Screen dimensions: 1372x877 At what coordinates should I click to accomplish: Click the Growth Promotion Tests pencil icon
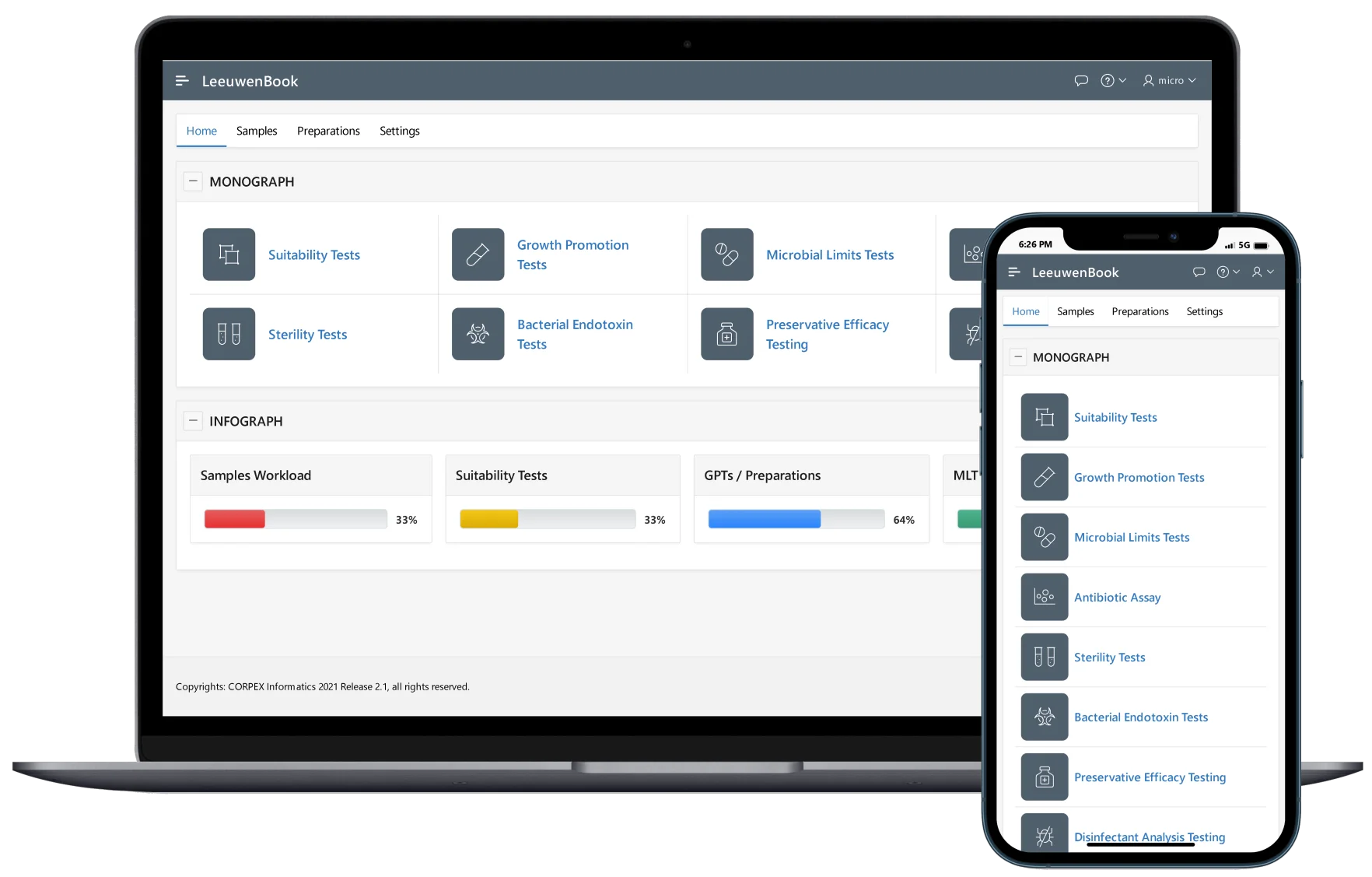[x=477, y=254]
